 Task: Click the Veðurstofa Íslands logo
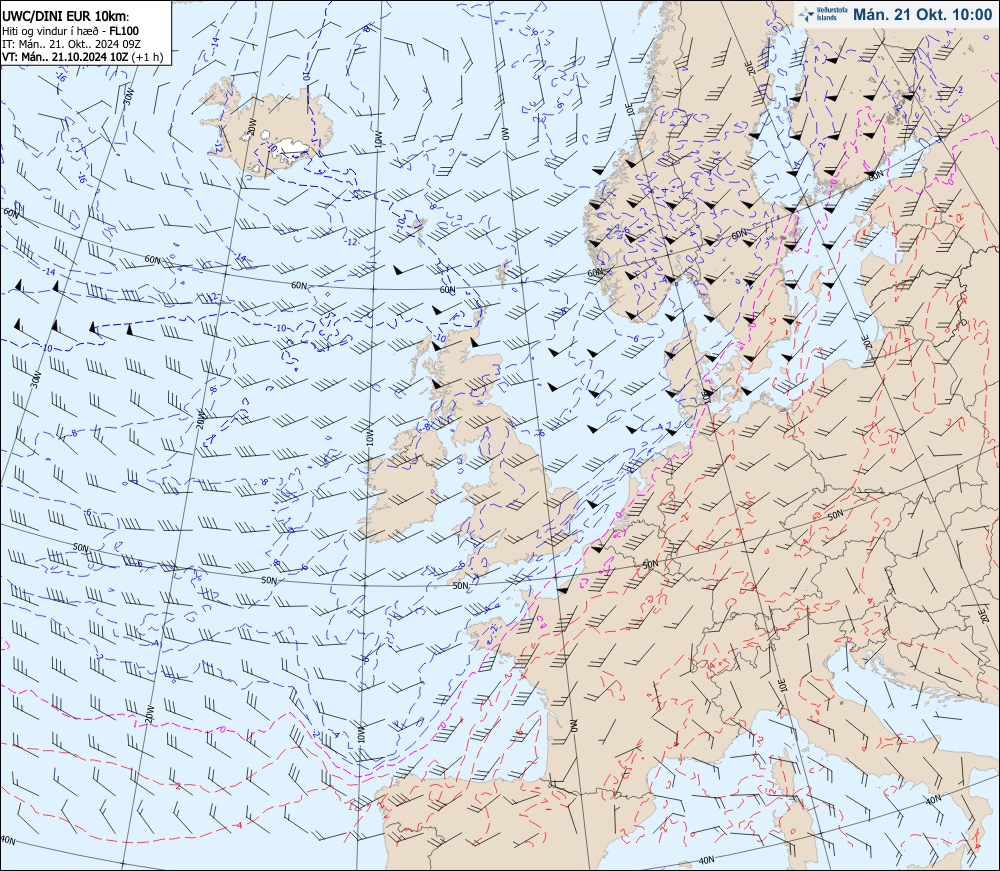pyautogui.click(x=823, y=13)
